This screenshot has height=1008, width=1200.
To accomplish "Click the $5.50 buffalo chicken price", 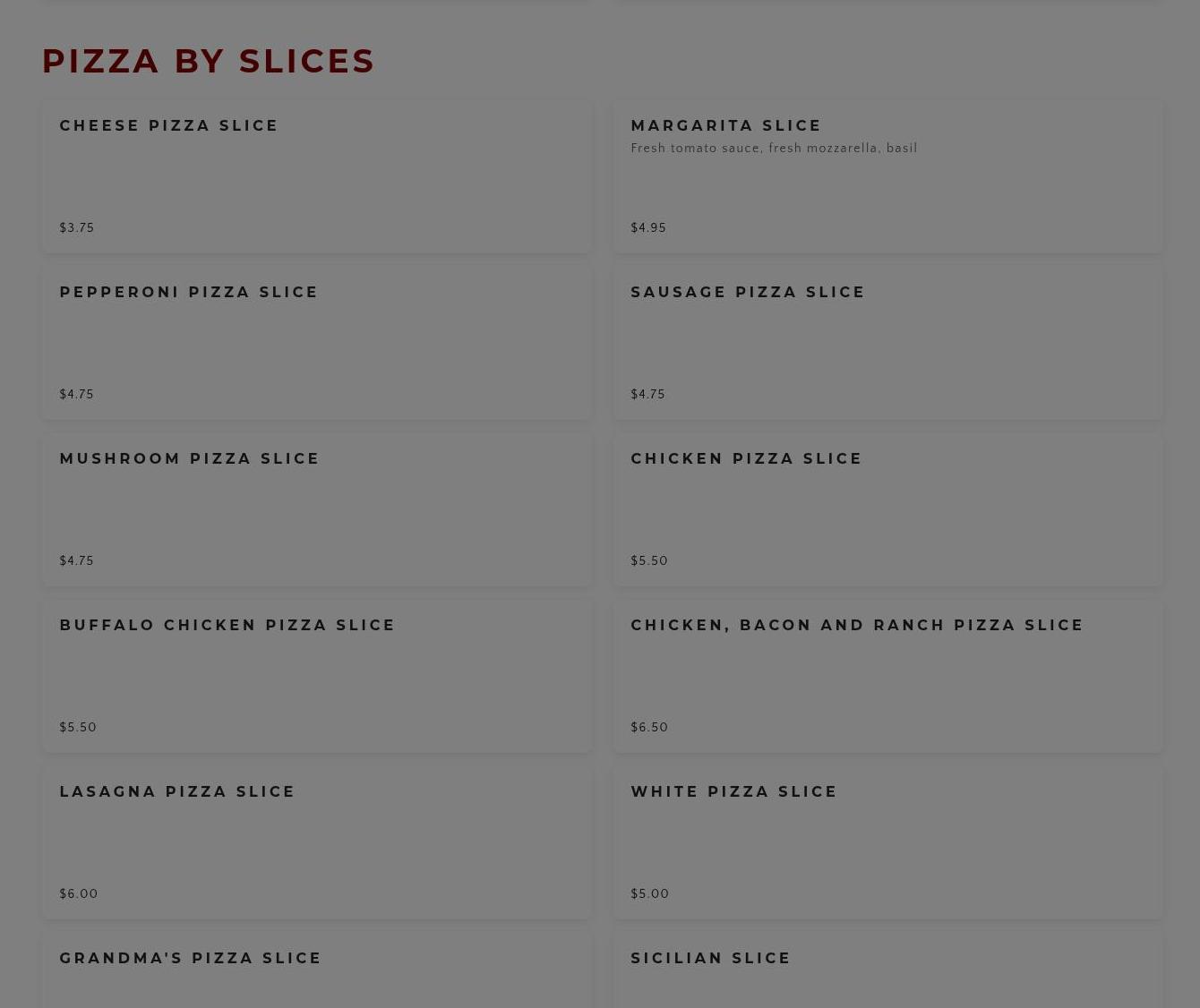I will [78, 728].
